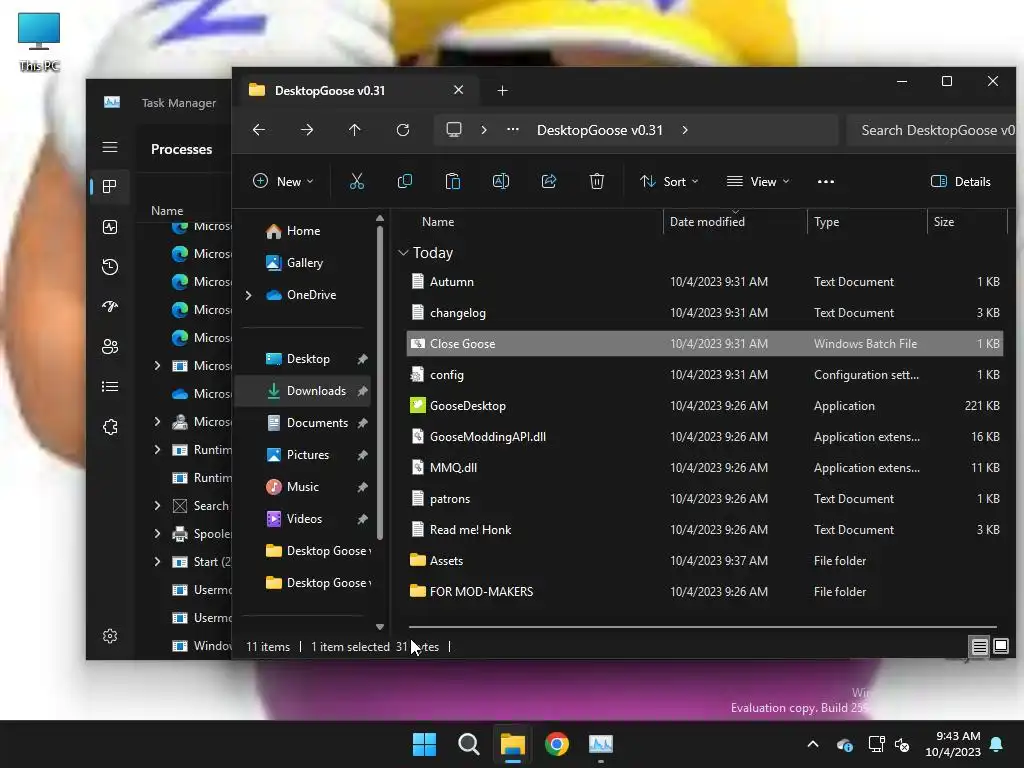Click the navigation pane scrollbar
Image resolution: width=1024 pixels, height=768 pixels.
click(x=380, y=383)
